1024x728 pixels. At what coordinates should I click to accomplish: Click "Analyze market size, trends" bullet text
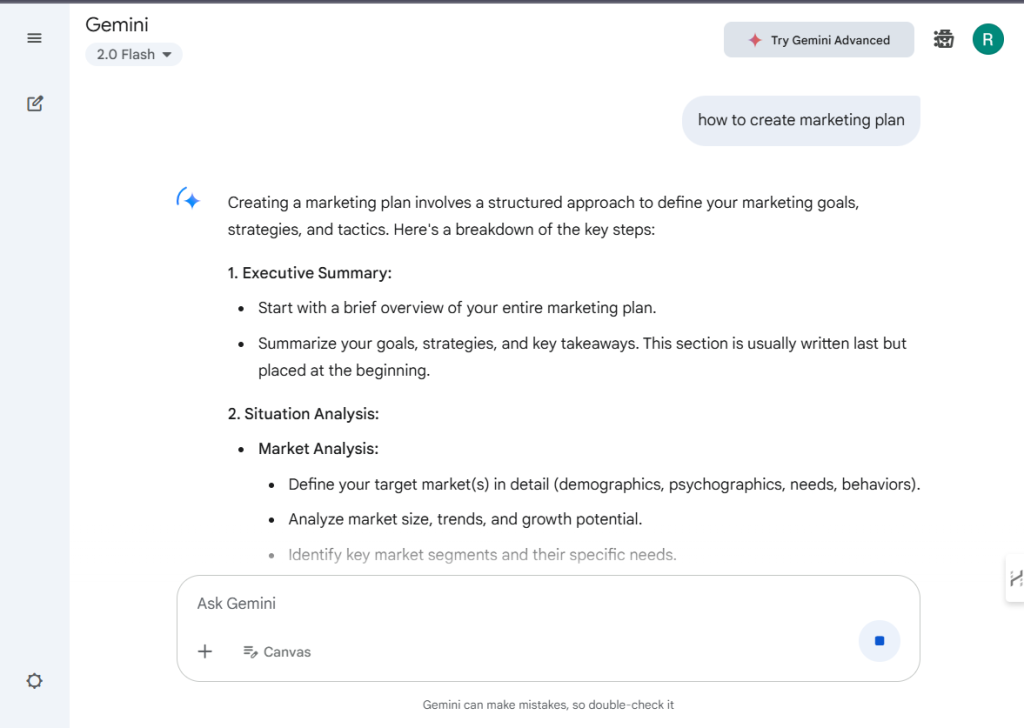(x=465, y=519)
